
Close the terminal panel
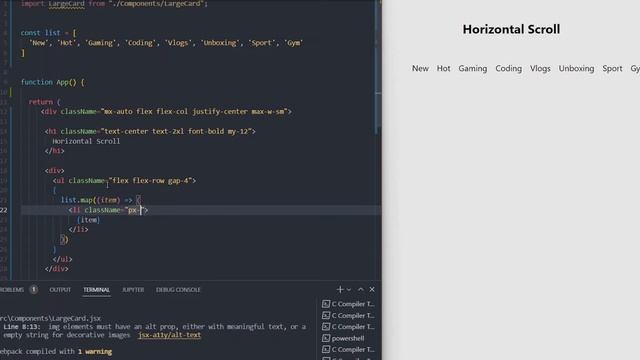pyautogui.click(x=372, y=289)
